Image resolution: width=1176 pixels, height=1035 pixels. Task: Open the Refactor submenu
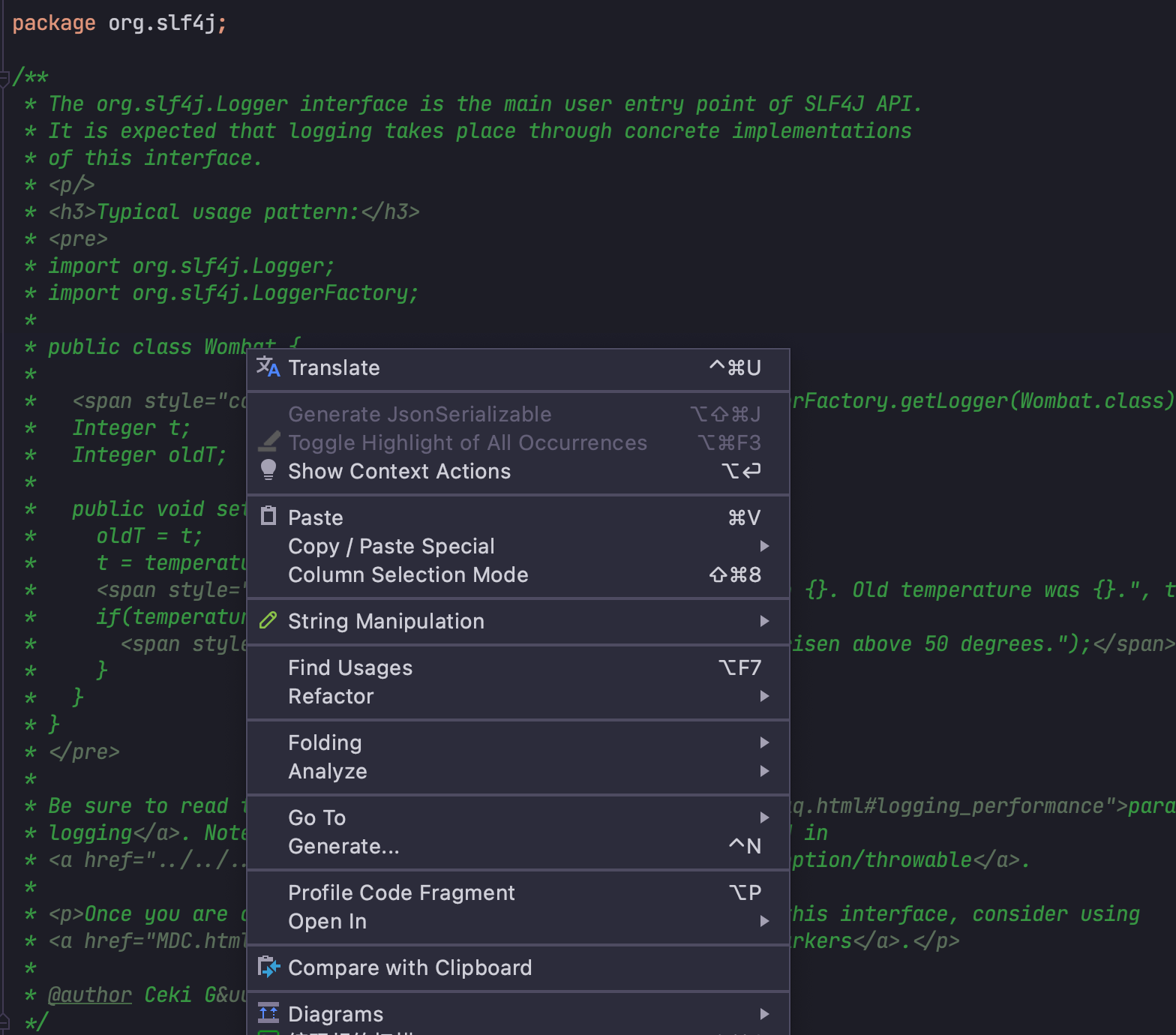tap(518, 696)
